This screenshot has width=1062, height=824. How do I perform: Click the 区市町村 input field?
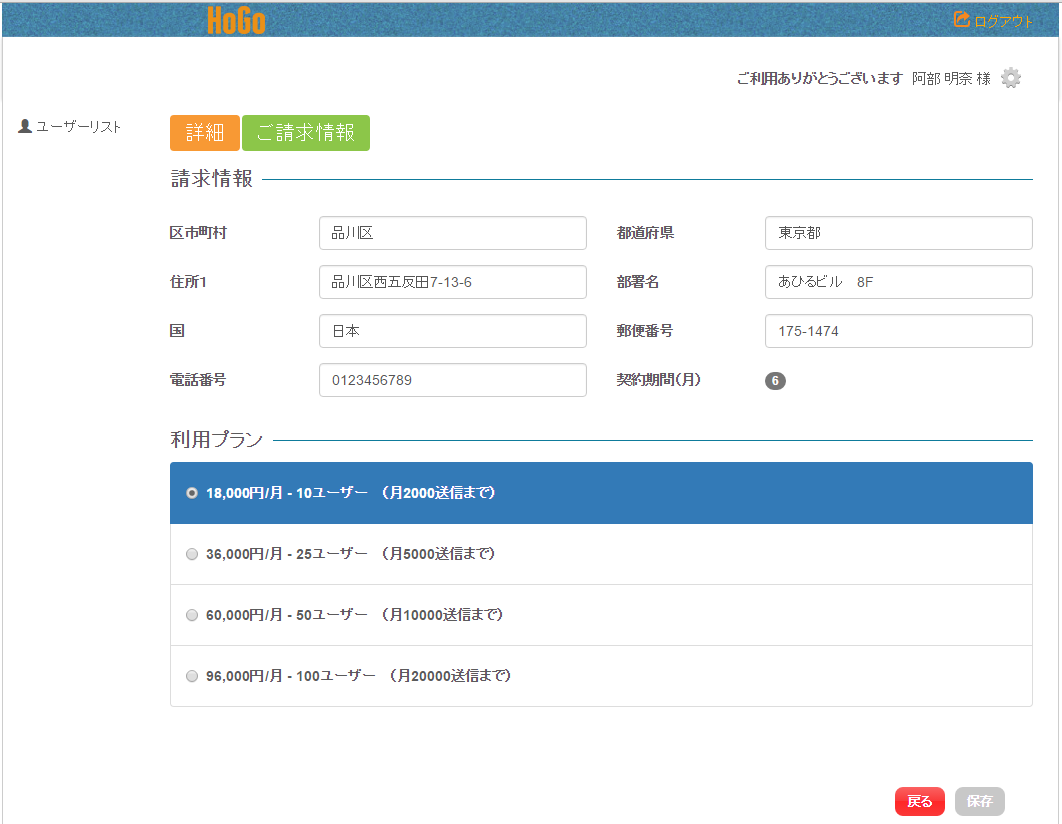coord(452,233)
